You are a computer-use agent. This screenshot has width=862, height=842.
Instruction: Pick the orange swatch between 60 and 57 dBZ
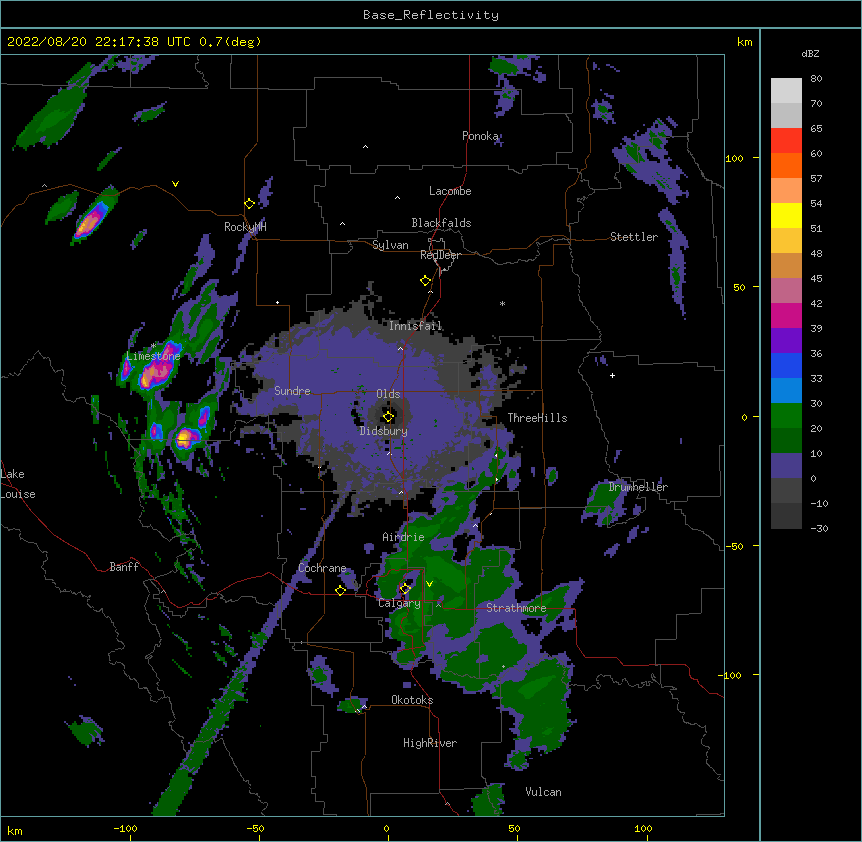[786, 165]
